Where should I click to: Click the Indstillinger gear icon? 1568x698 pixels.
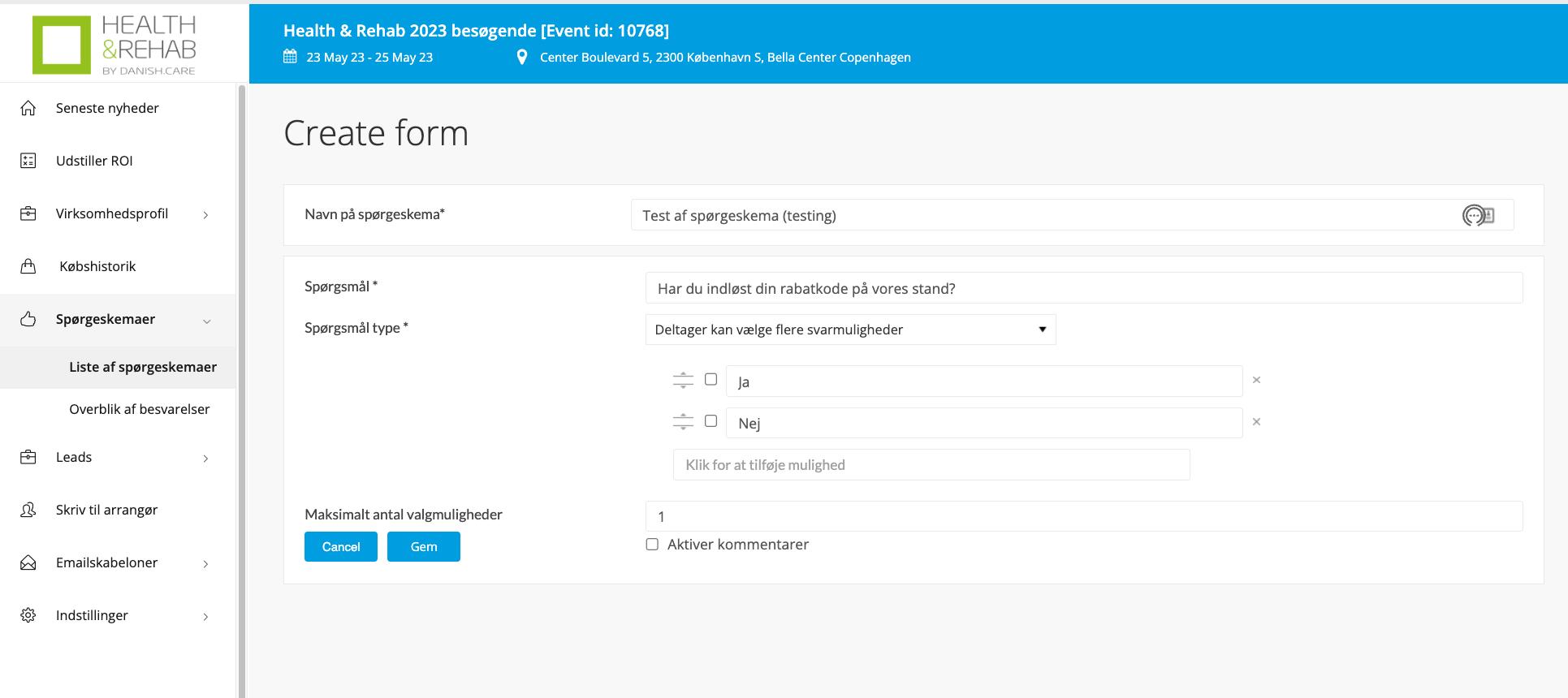click(x=28, y=615)
